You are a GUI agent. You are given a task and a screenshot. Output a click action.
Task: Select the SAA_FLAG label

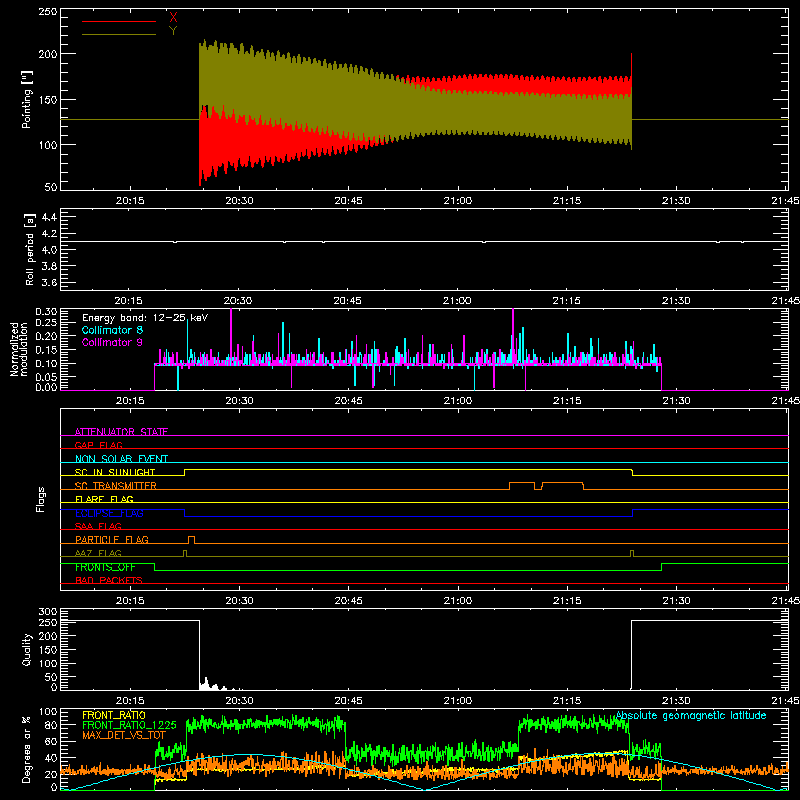click(x=98, y=526)
